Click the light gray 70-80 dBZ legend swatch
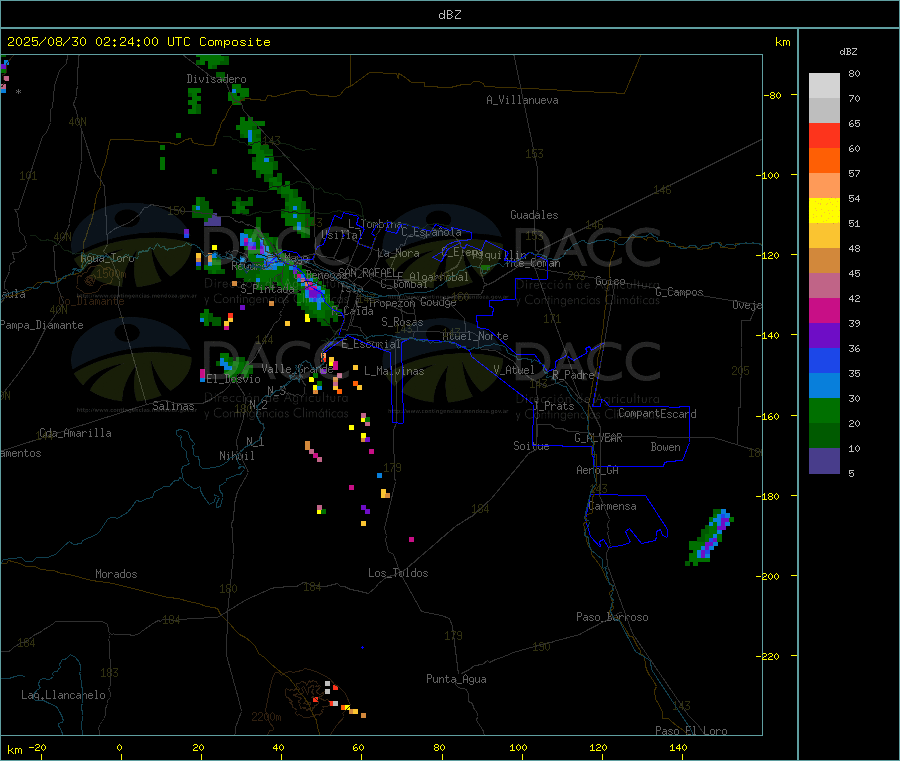 (x=824, y=86)
